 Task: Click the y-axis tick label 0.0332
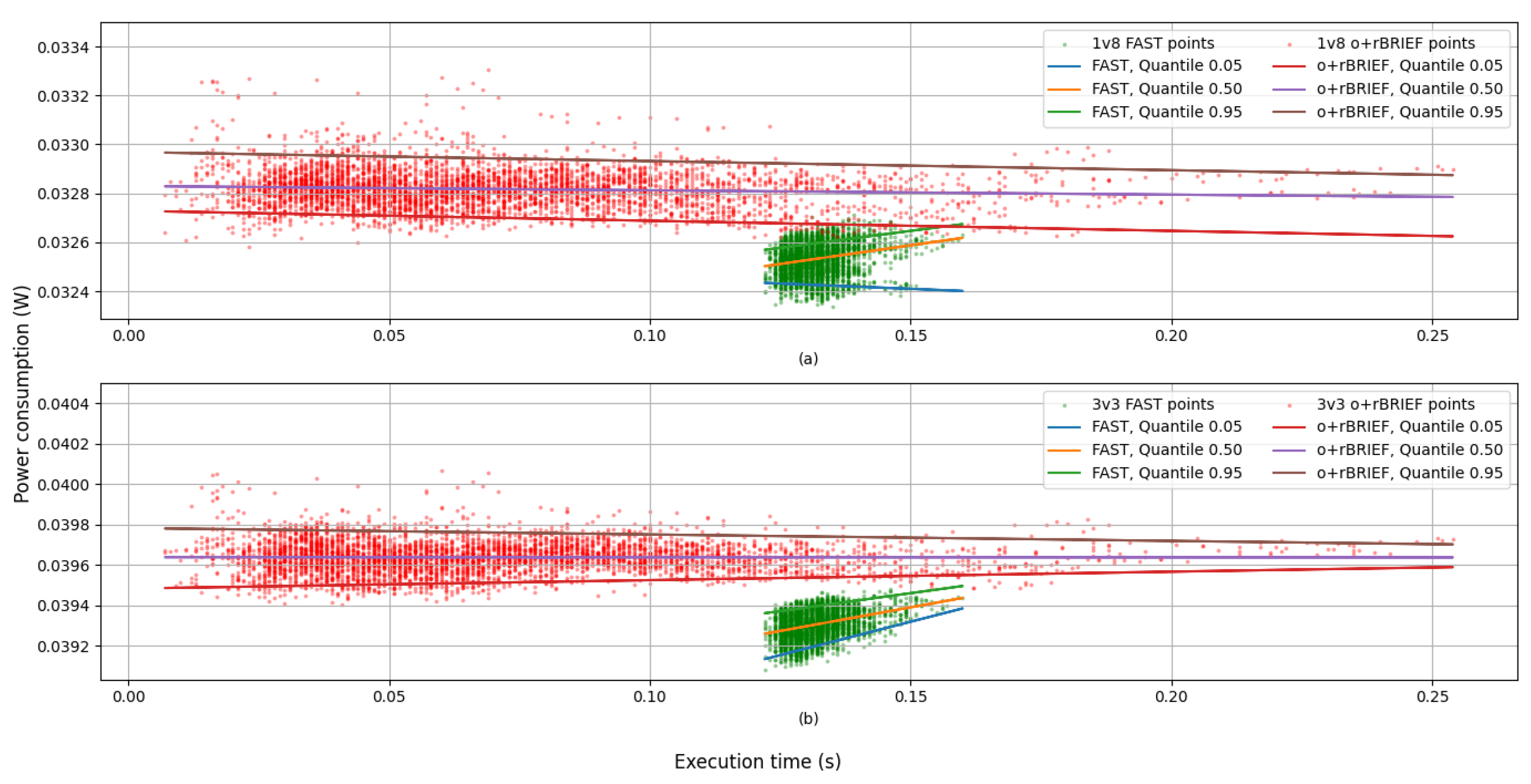[64, 96]
